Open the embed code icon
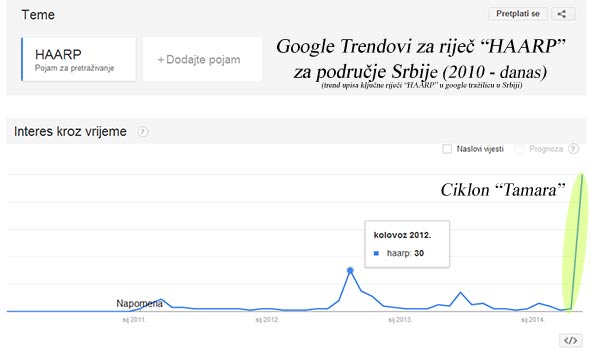 tap(570, 340)
